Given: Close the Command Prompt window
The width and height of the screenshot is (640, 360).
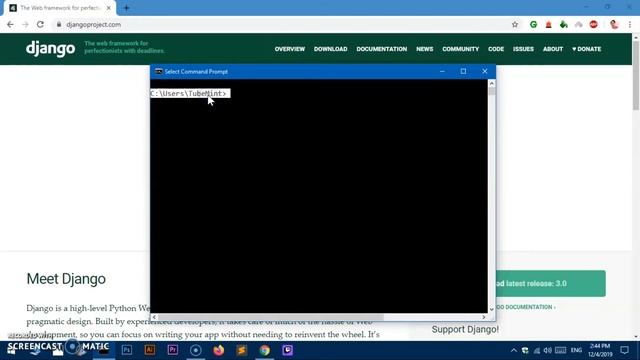Looking at the screenshot, I should pos(484,71).
